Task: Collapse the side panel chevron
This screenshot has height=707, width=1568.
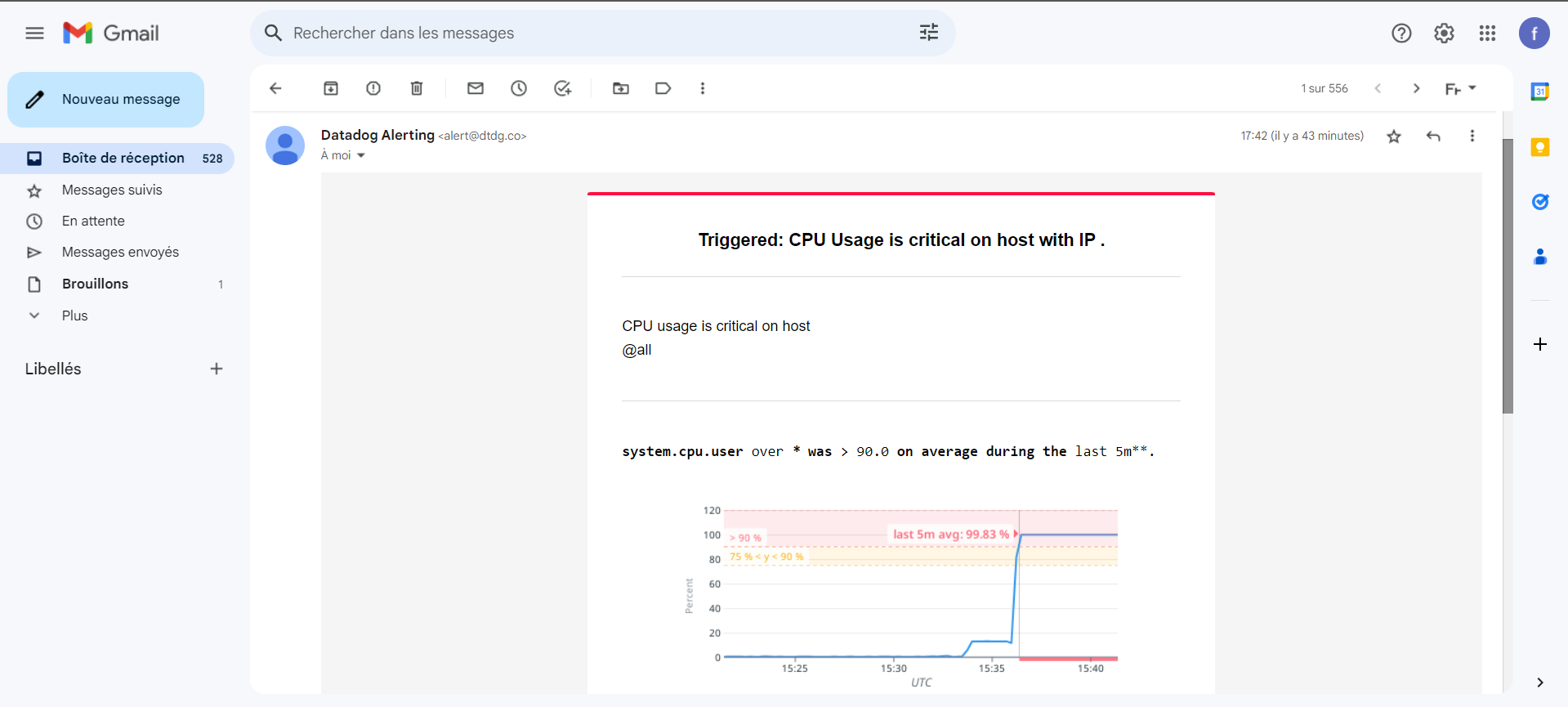Action: click(1540, 682)
